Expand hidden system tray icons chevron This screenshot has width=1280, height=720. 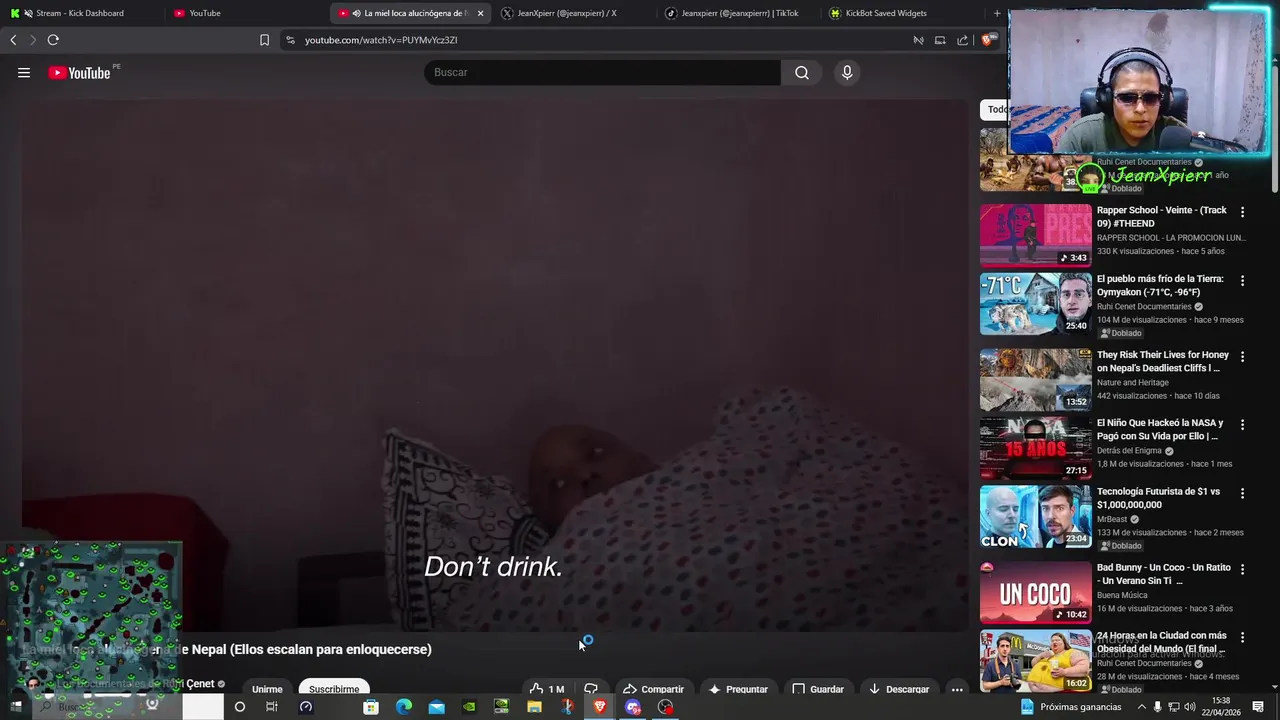(1142, 707)
